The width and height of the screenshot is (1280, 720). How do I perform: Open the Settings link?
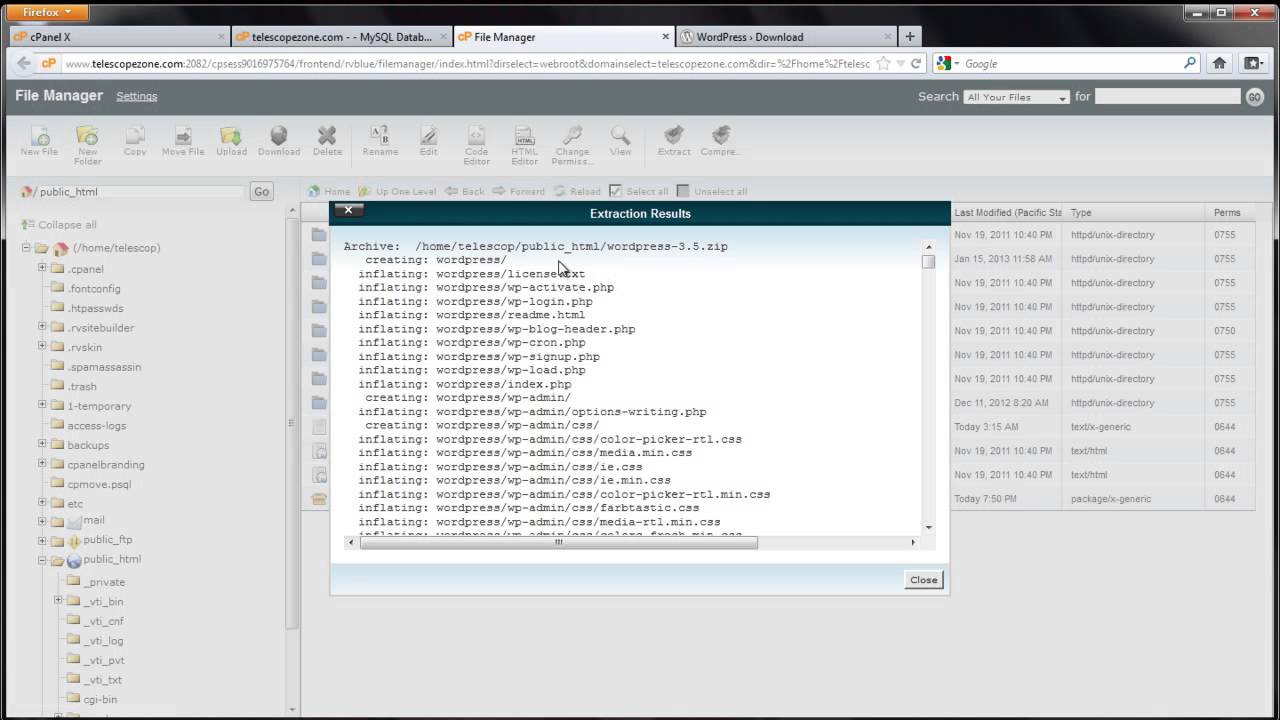137,96
